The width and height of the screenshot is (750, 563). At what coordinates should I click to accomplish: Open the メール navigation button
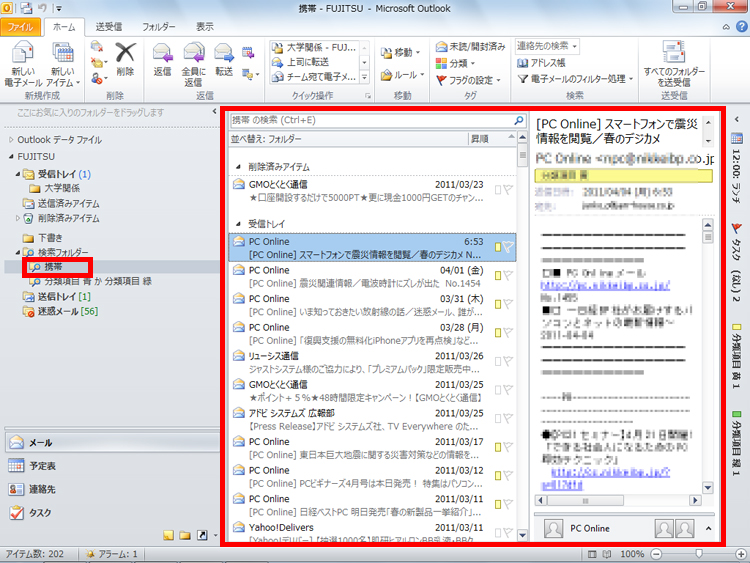point(112,442)
